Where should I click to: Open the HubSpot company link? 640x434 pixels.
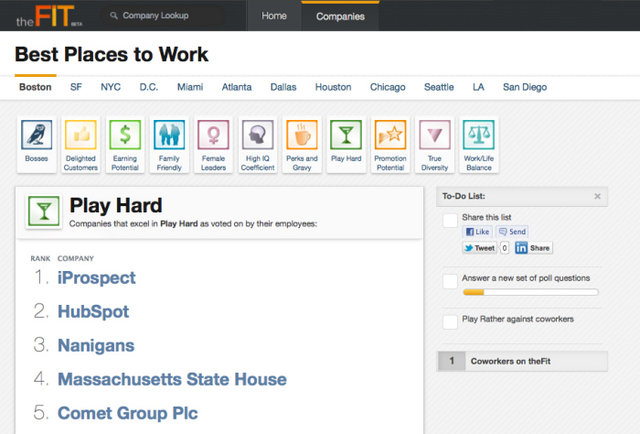[x=93, y=312]
